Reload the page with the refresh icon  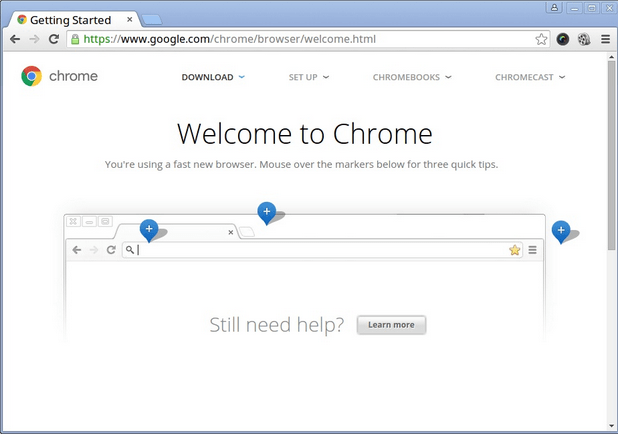click(x=54, y=39)
